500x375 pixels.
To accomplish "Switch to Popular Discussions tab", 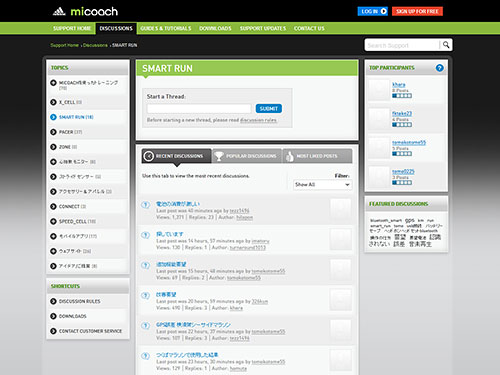I will click(x=247, y=156).
